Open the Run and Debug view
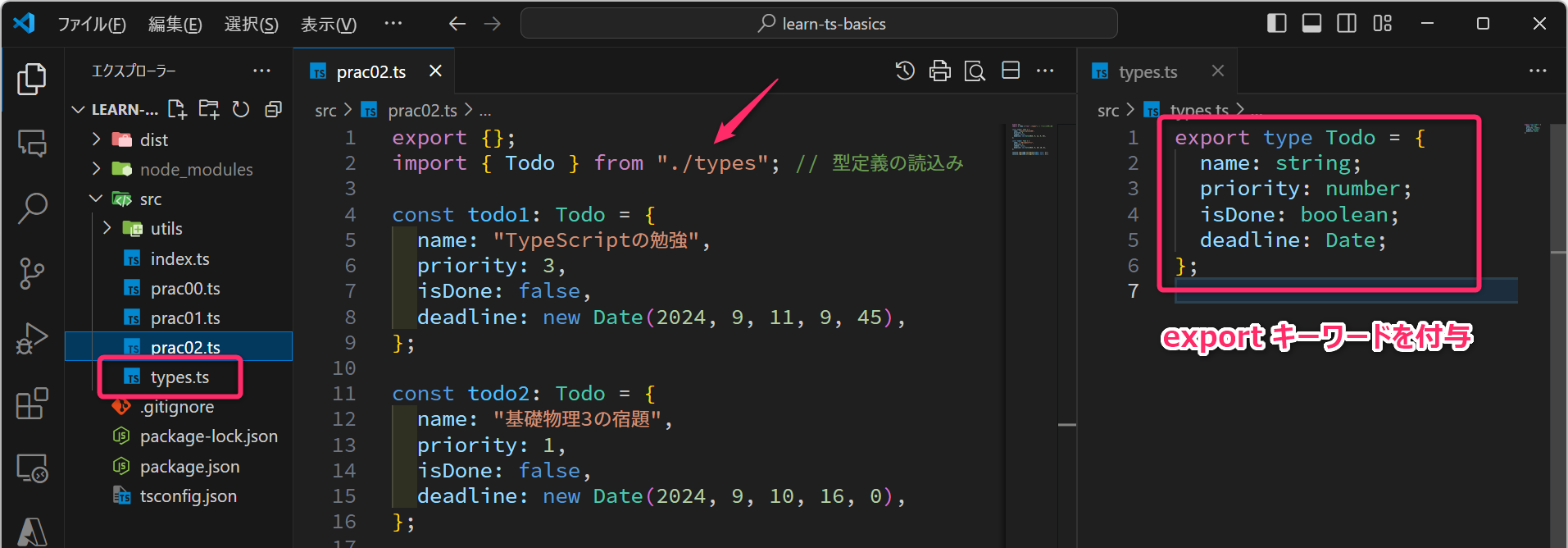Screen dimensions: 1568x548 pyautogui.click(x=32, y=338)
